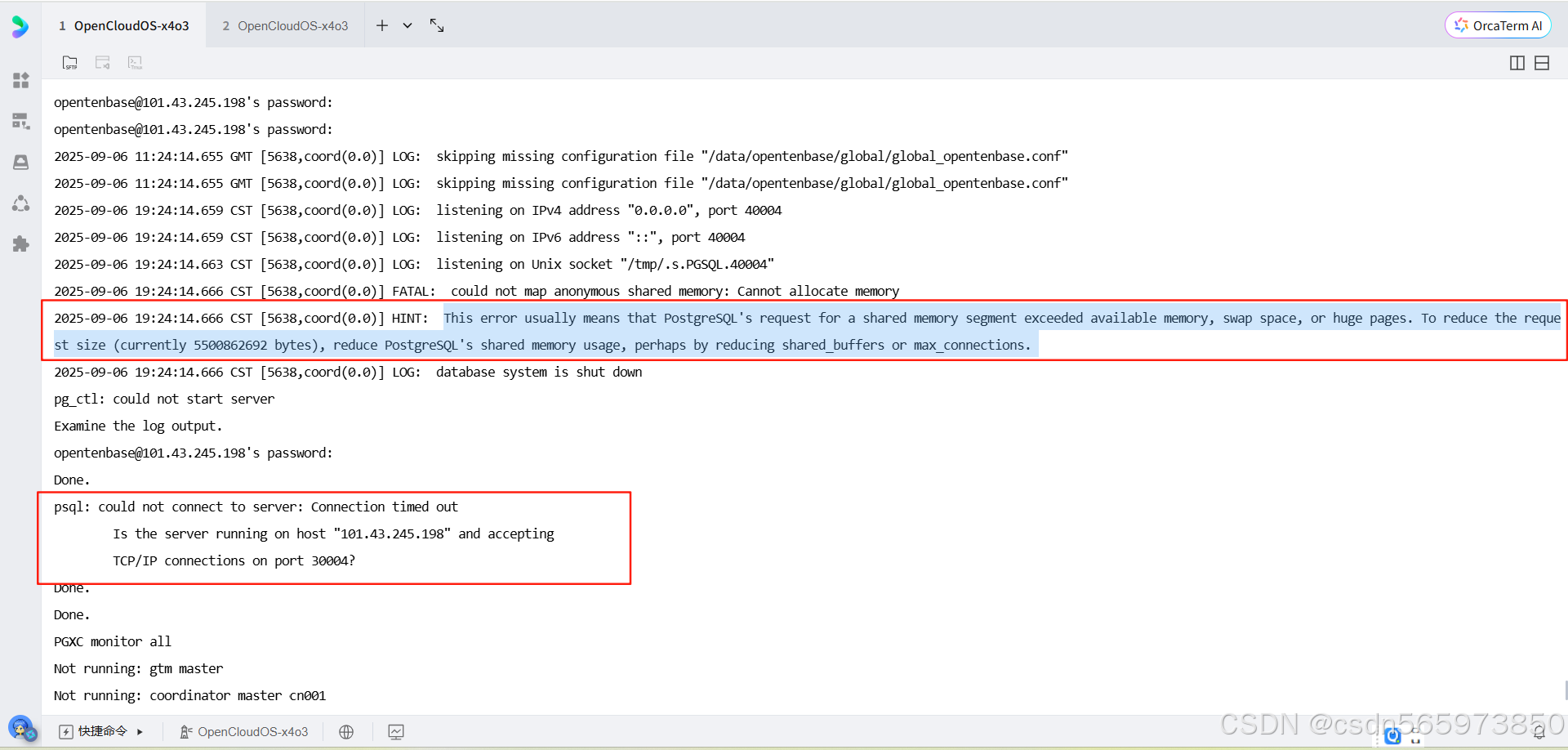Open the host manager sidebar icon
Viewport: 1568px width, 750px height.
[x=20, y=121]
